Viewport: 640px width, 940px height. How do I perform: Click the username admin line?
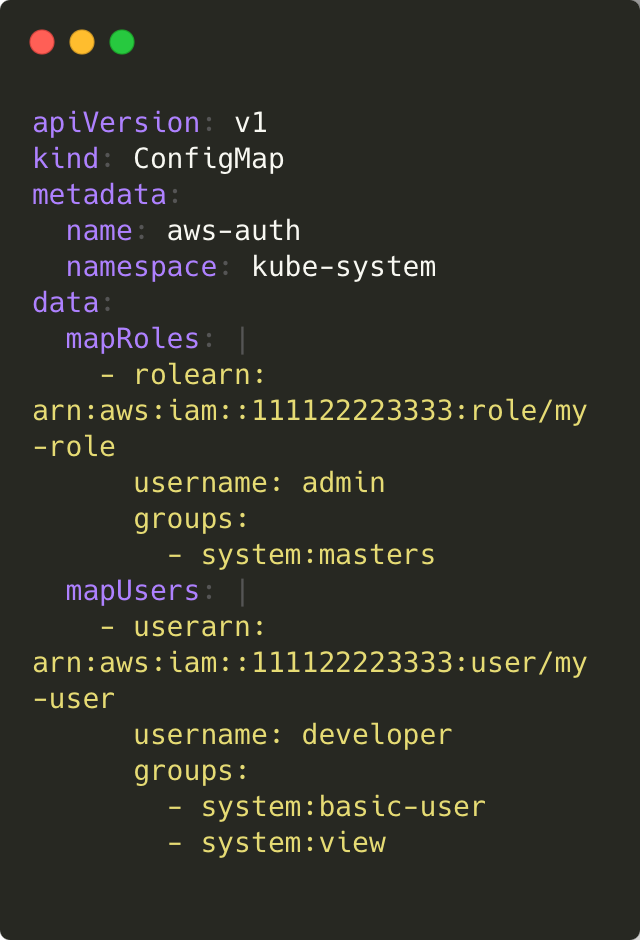[259, 483]
